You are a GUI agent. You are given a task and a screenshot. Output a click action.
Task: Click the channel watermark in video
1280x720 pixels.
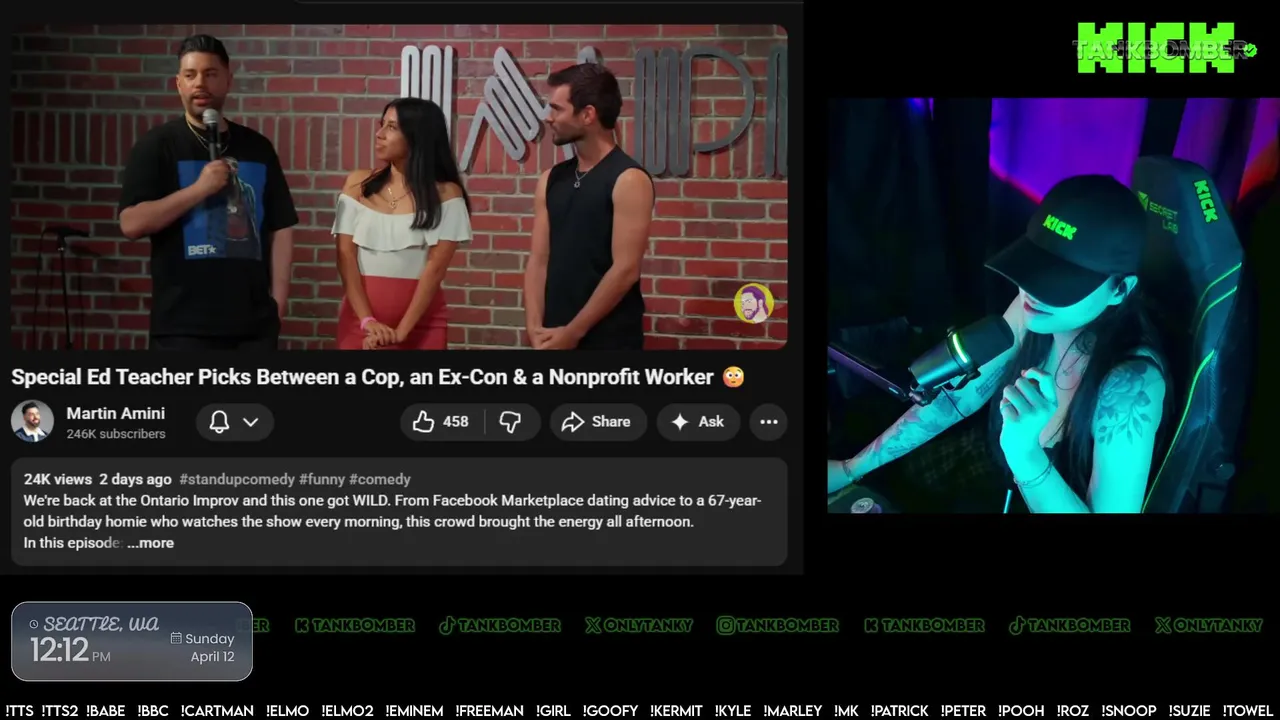coord(753,304)
